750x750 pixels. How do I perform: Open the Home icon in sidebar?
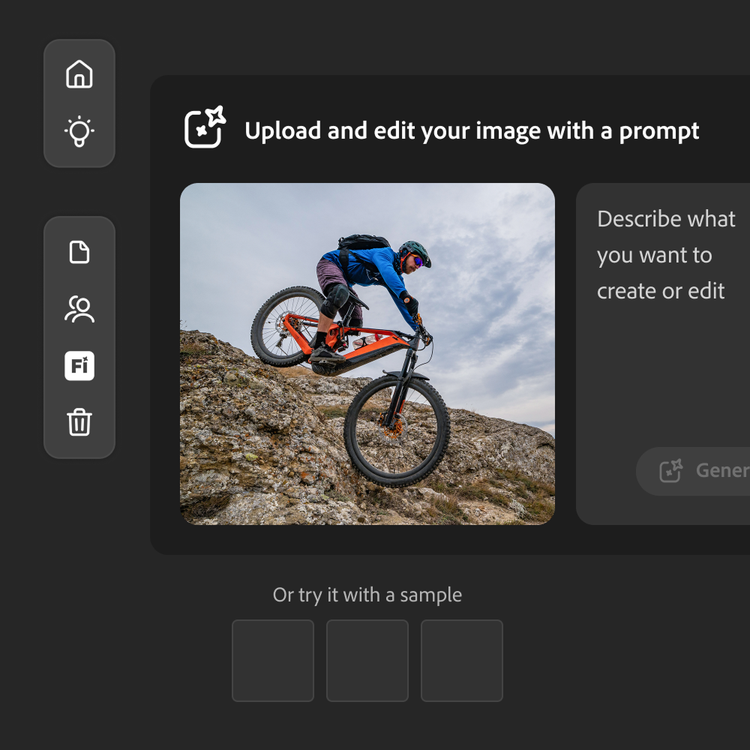[79, 74]
